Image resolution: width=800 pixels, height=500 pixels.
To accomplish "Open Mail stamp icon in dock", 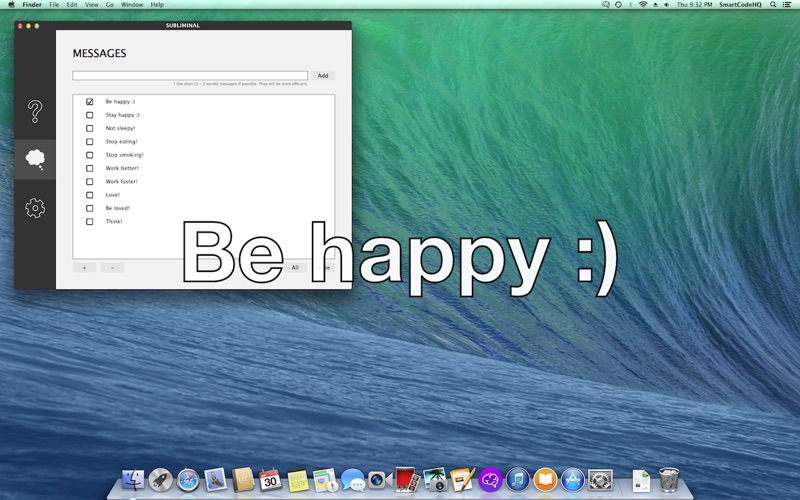I will pos(215,480).
